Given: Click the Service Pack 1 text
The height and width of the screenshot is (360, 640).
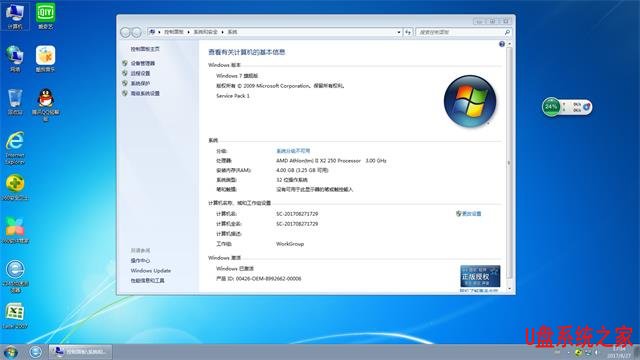Looking at the screenshot, I should [233, 96].
